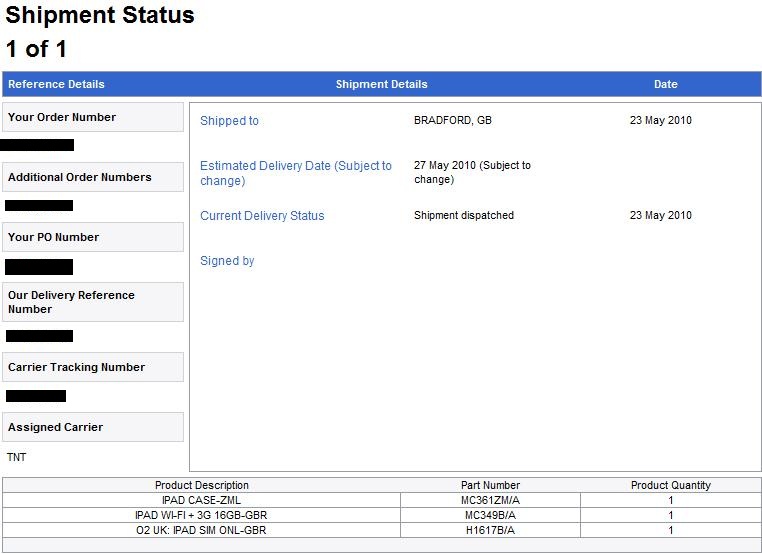Click the 'Shipment Details' header
This screenshot has height=554, width=762.
pos(381,85)
